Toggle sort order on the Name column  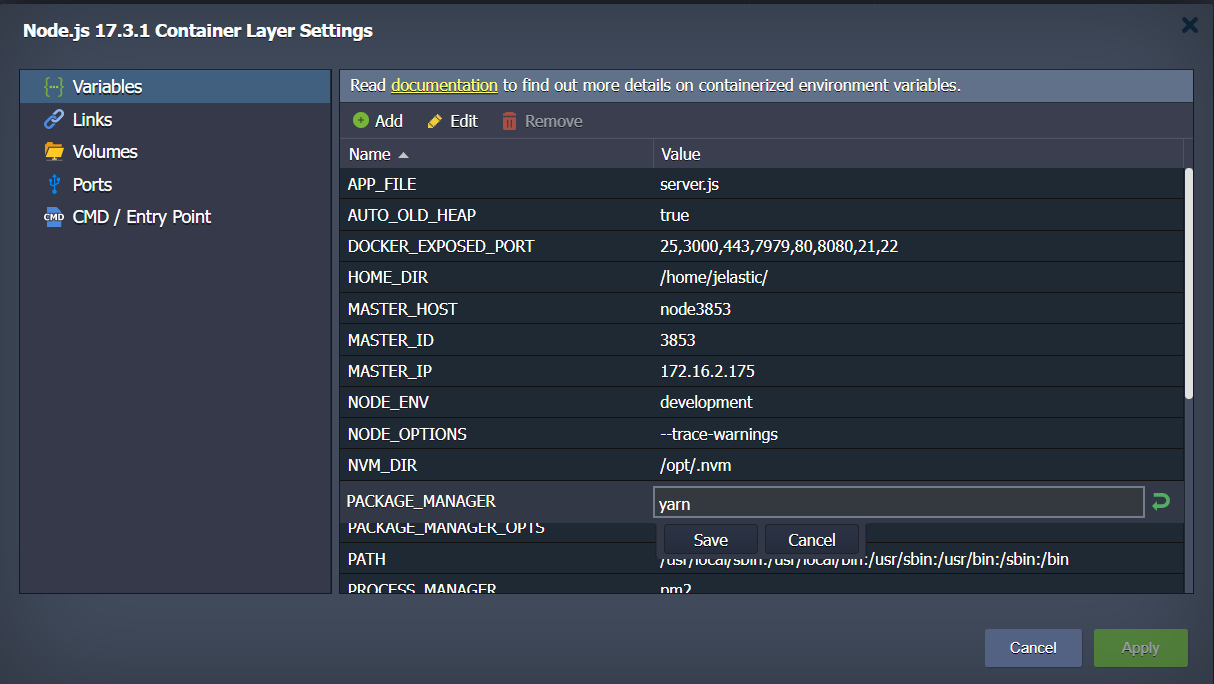click(369, 154)
